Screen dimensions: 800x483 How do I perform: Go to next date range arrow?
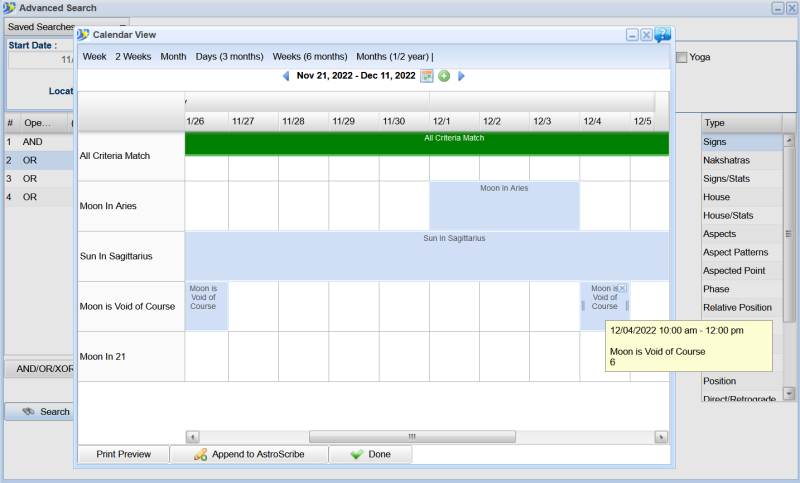click(461, 76)
